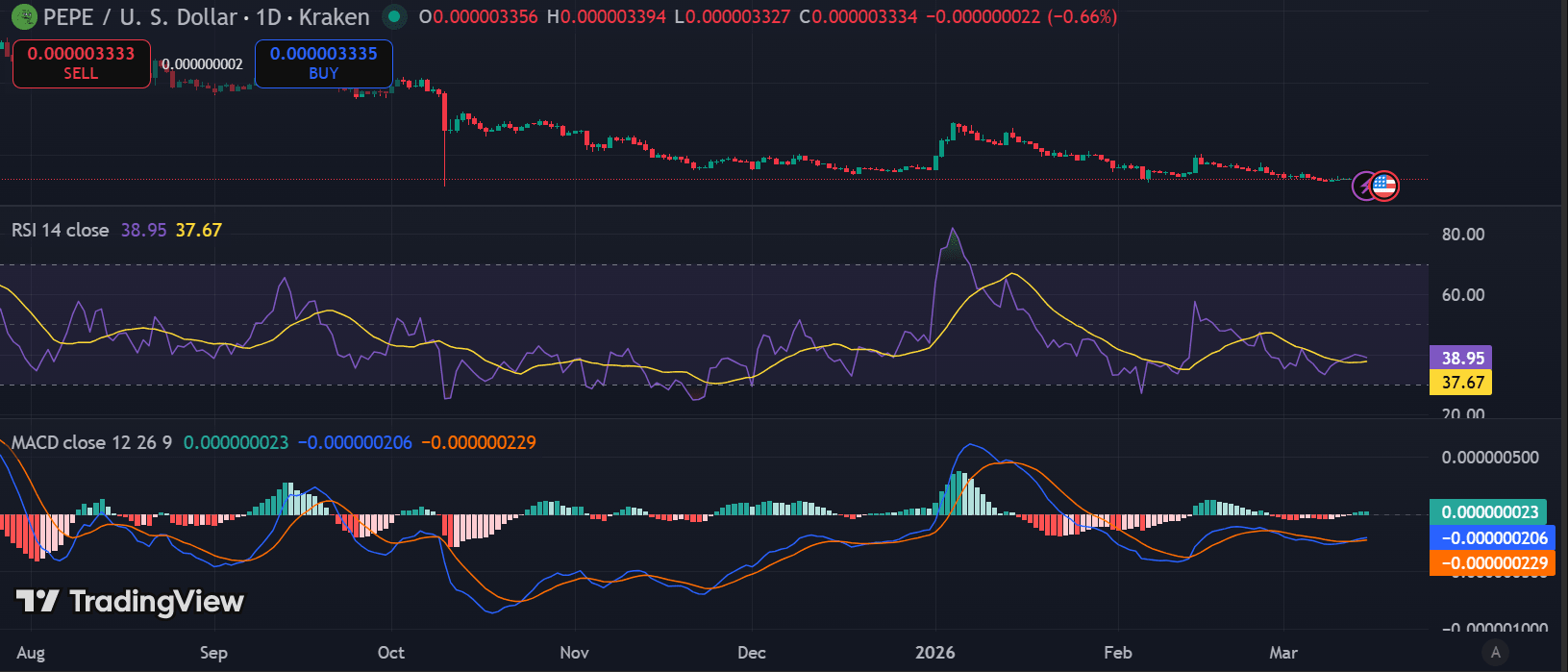Open the PEPE / U. S. Dollar symbol title
This screenshot has width=1568, height=672.
pyautogui.click(x=206, y=16)
